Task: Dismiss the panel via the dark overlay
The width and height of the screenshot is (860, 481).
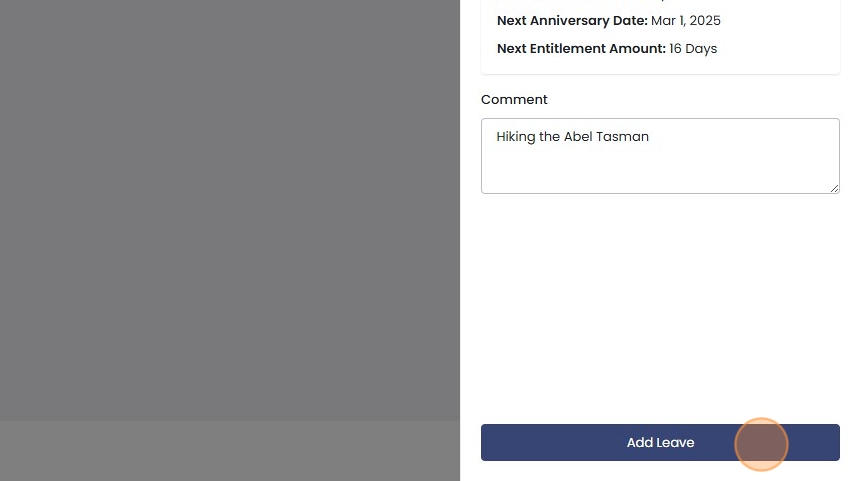Action: click(230, 200)
